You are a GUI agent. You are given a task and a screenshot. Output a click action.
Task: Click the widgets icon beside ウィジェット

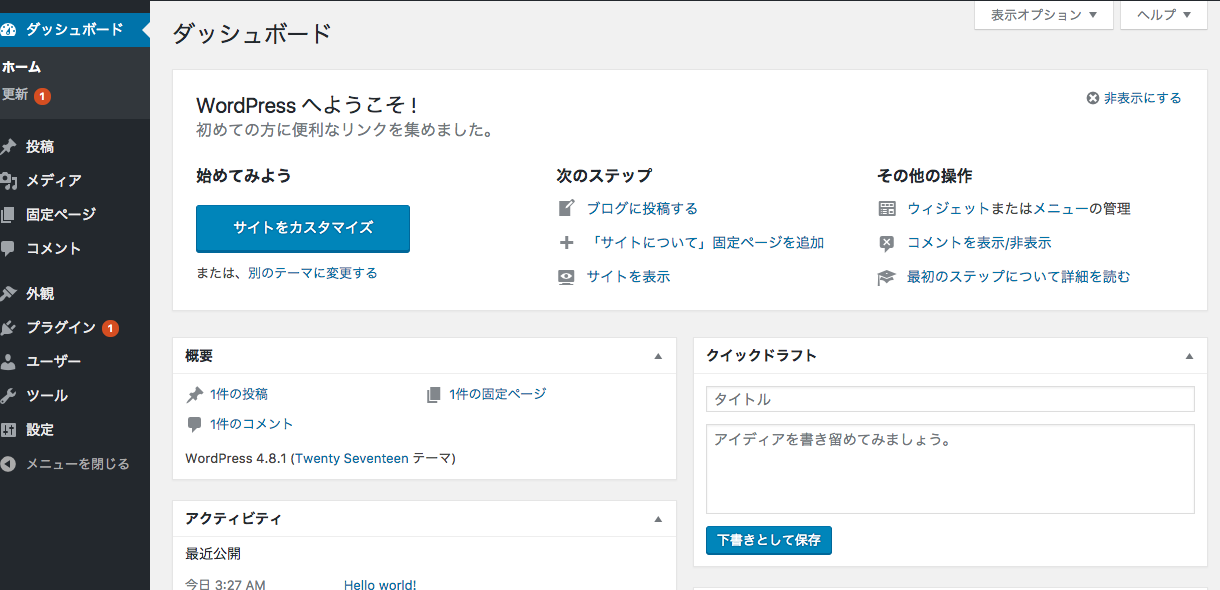pyautogui.click(x=887, y=208)
